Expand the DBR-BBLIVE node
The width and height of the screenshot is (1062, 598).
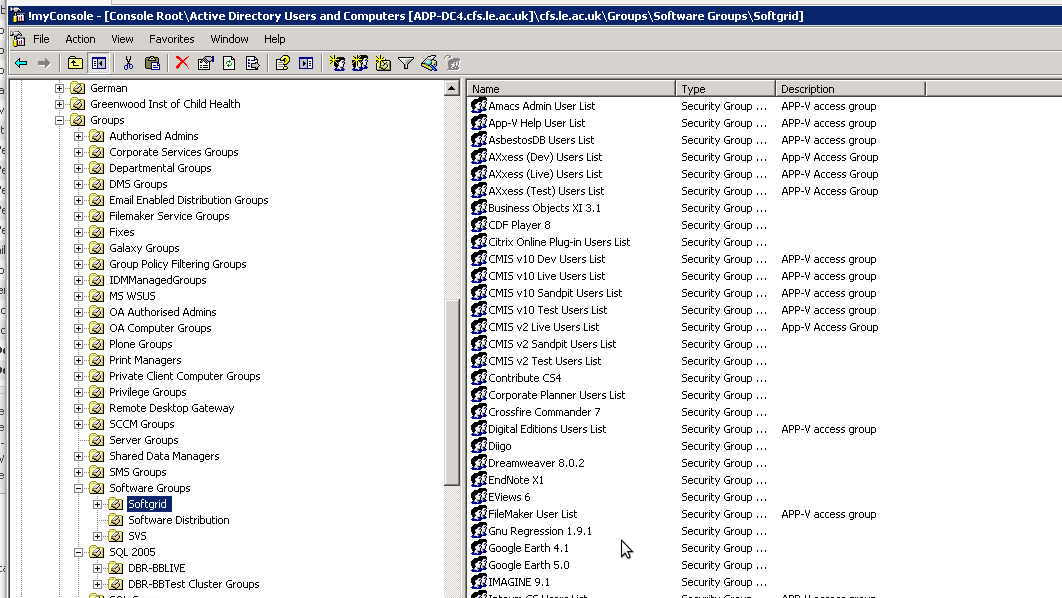[98, 568]
